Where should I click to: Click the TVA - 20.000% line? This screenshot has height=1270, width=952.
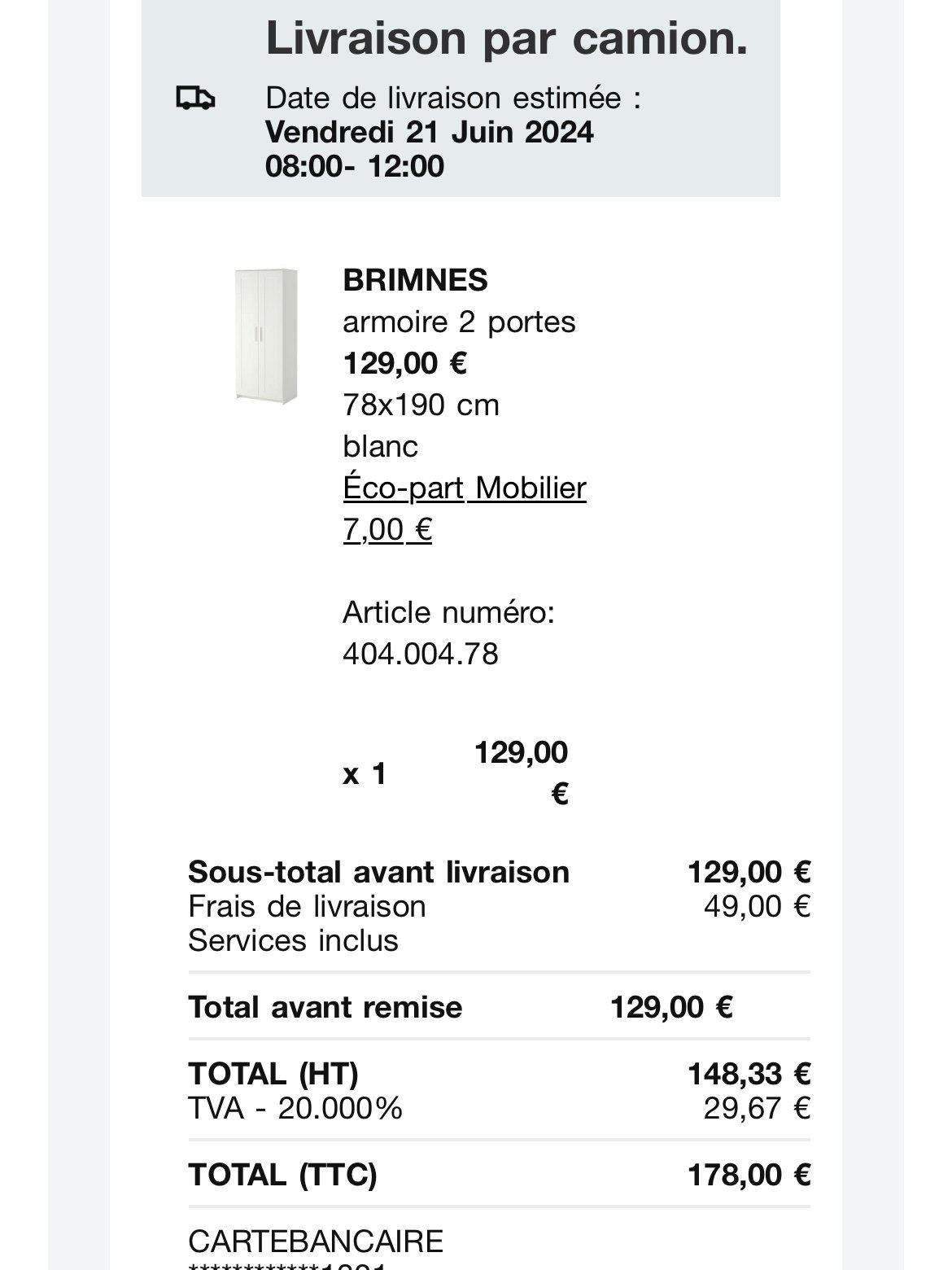point(295,1108)
